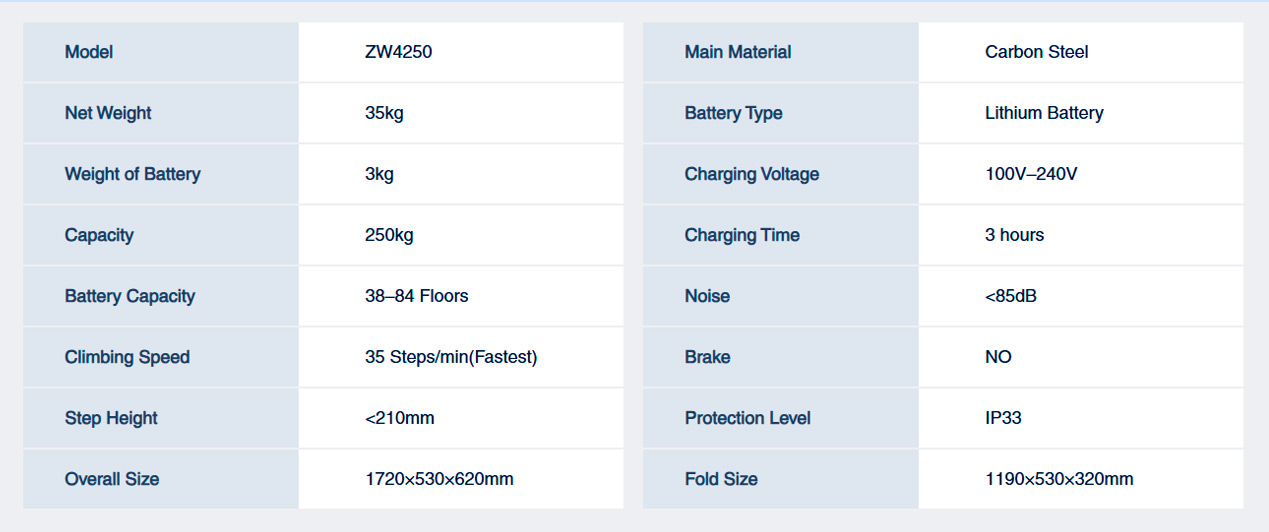Select the Carbon Steel value
1269x532 pixels.
point(1036,52)
